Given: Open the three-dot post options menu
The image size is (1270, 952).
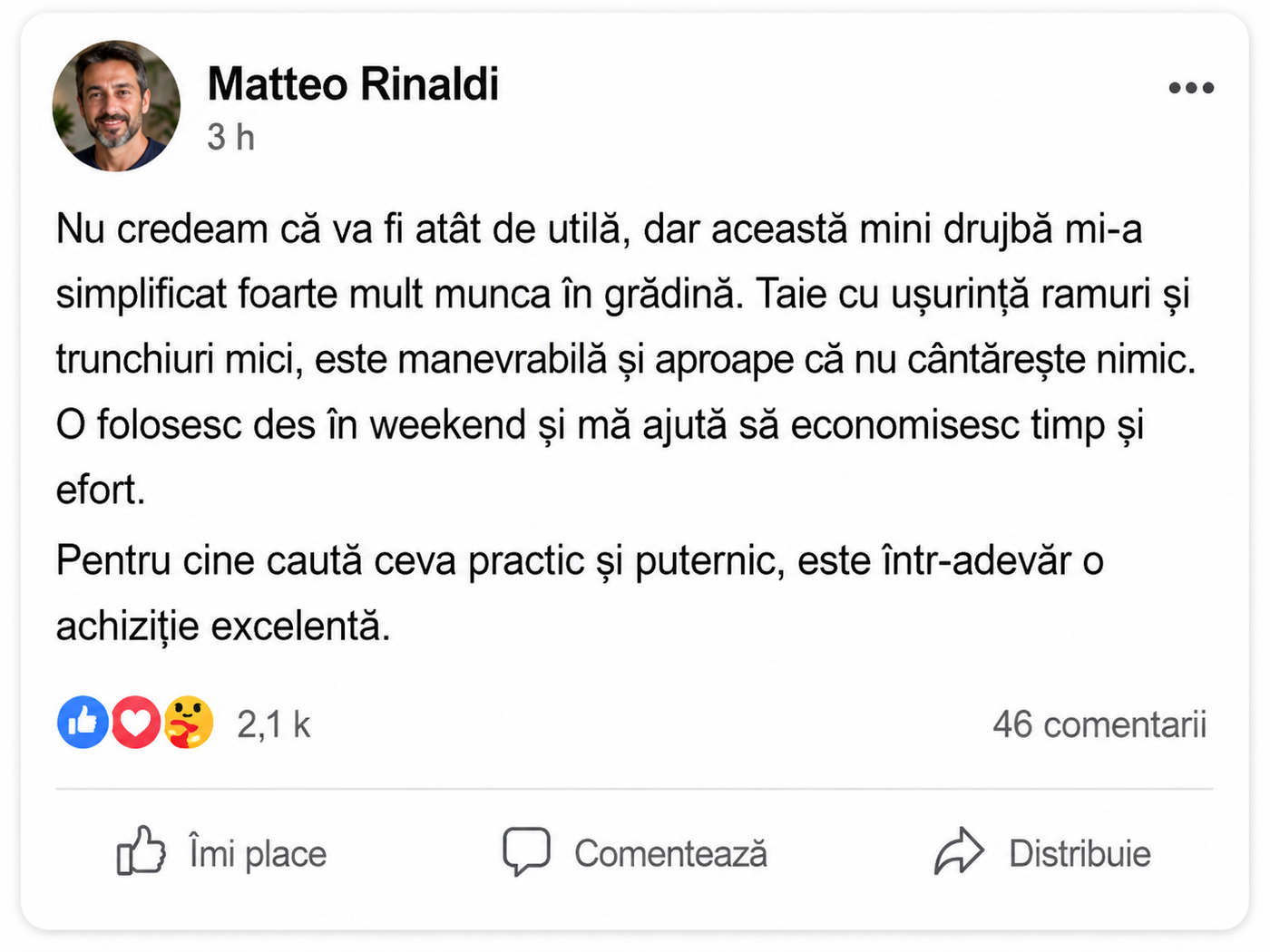Looking at the screenshot, I should coord(1191,88).
